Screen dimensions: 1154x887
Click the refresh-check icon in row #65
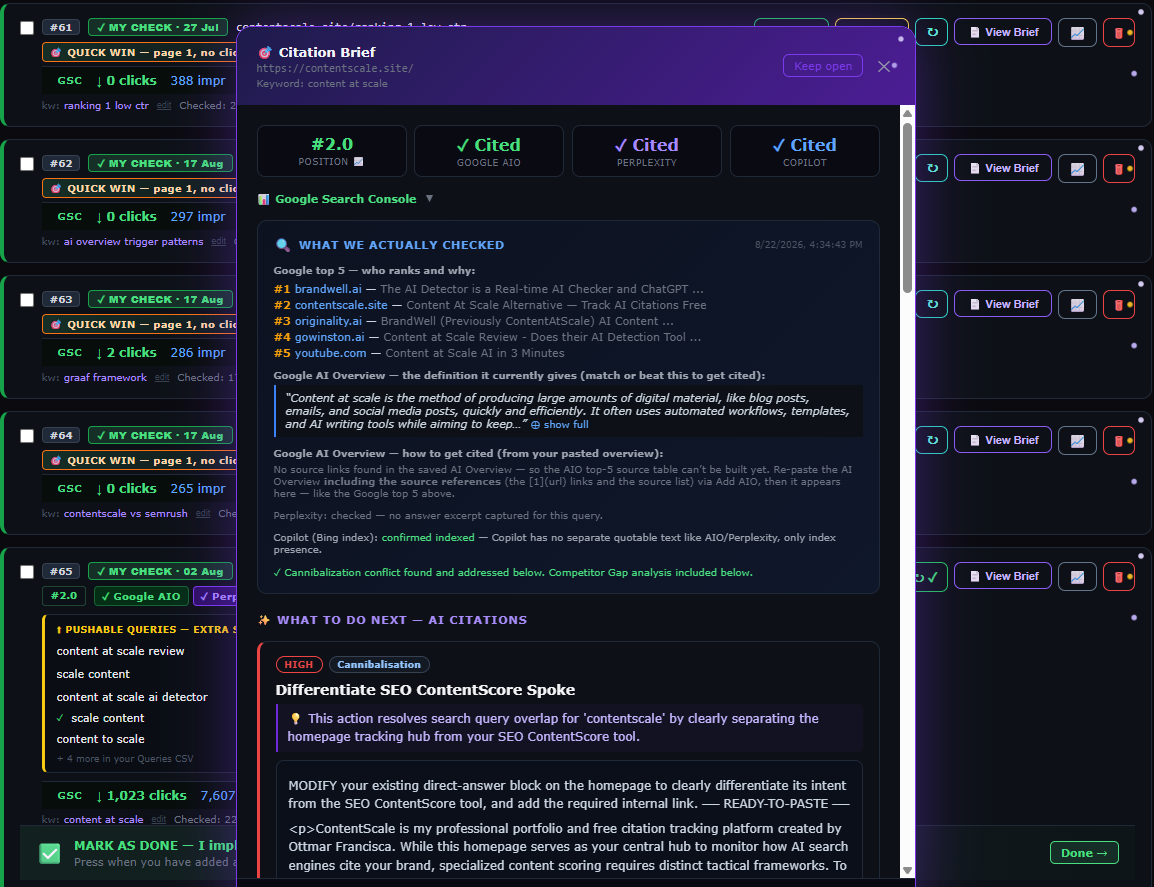click(927, 577)
